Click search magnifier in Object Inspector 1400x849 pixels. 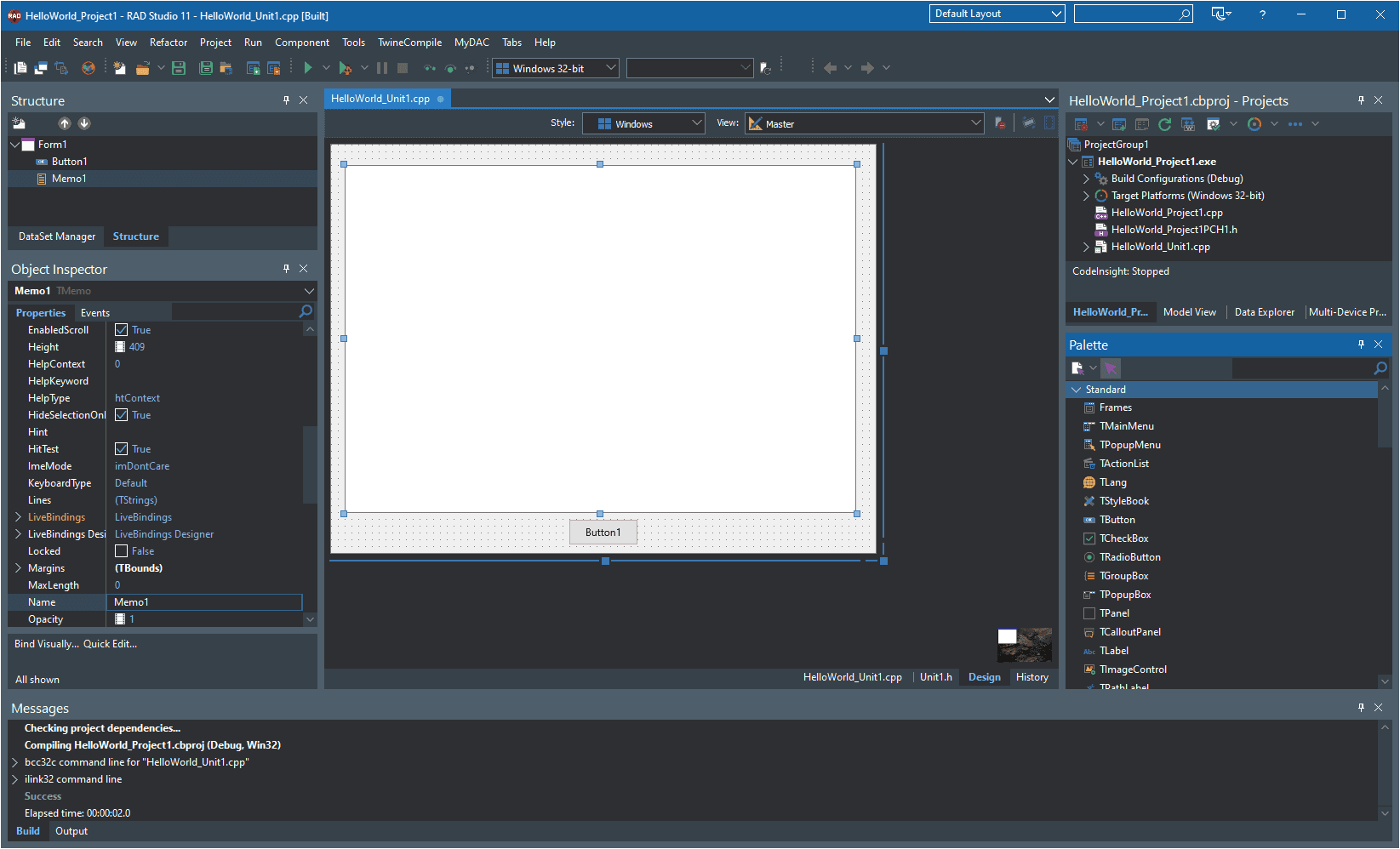coord(306,312)
